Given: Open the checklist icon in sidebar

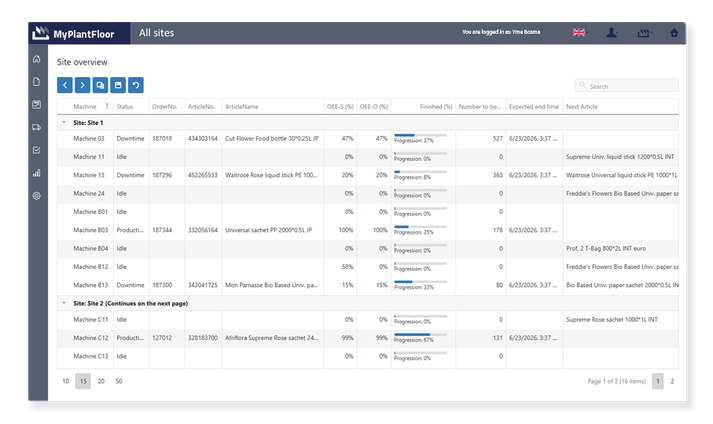Looking at the screenshot, I should [37, 150].
